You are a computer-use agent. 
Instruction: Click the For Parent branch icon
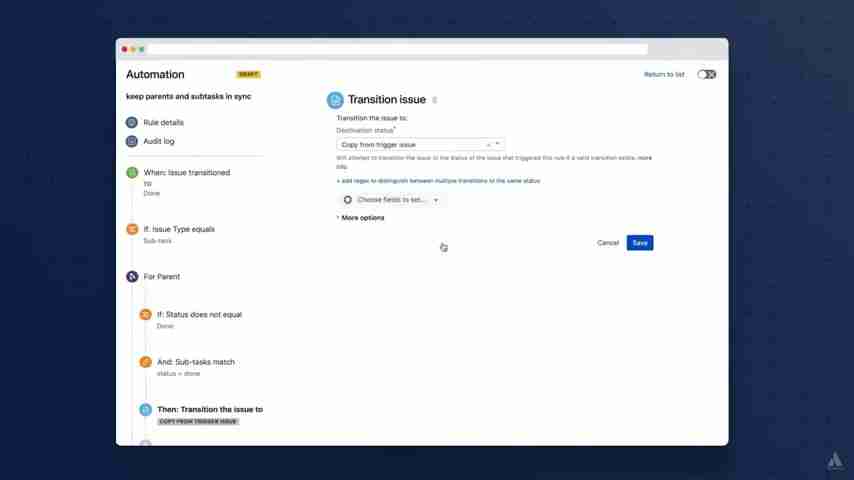point(132,276)
